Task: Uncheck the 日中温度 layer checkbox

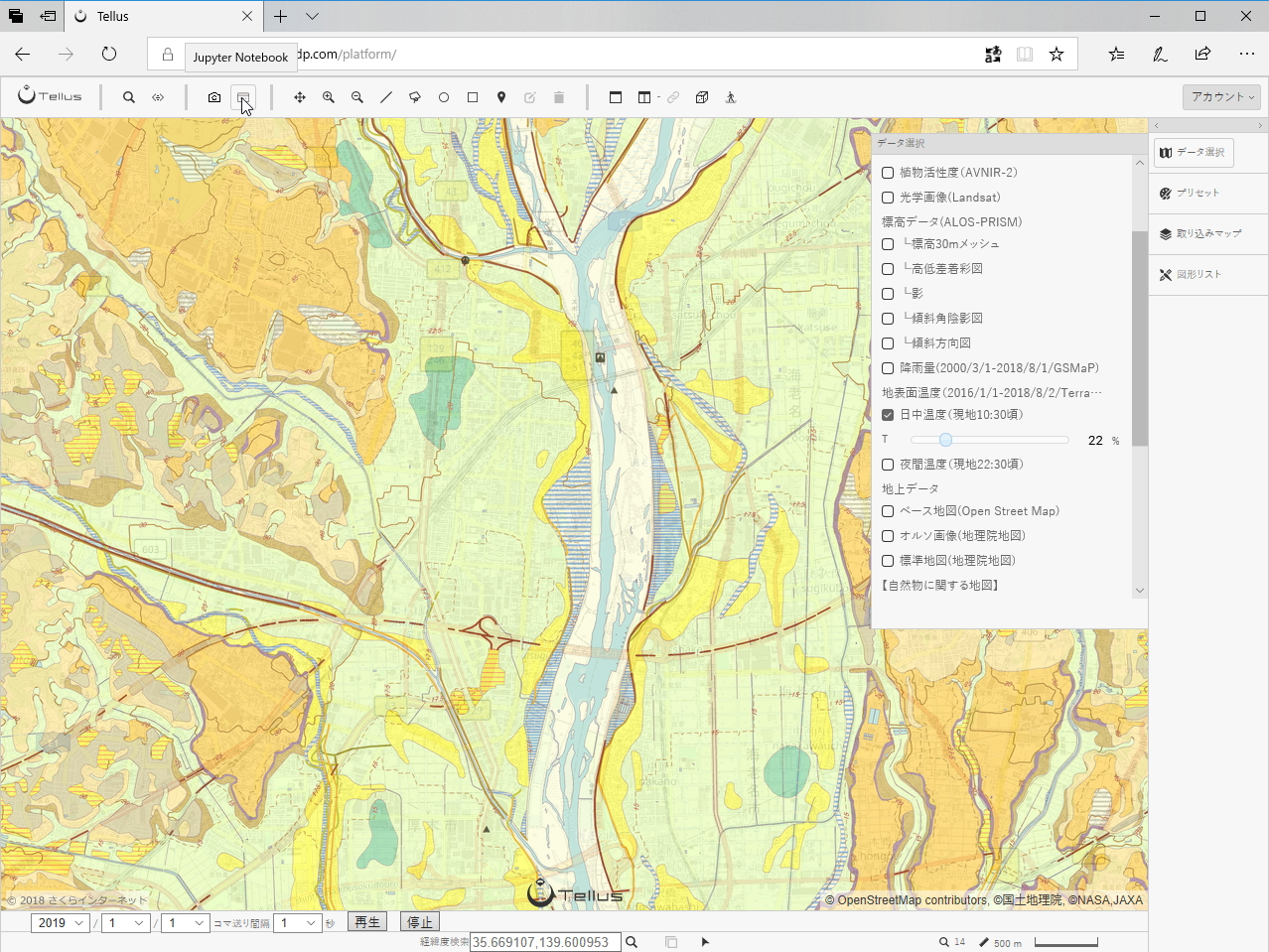Action: click(x=888, y=415)
